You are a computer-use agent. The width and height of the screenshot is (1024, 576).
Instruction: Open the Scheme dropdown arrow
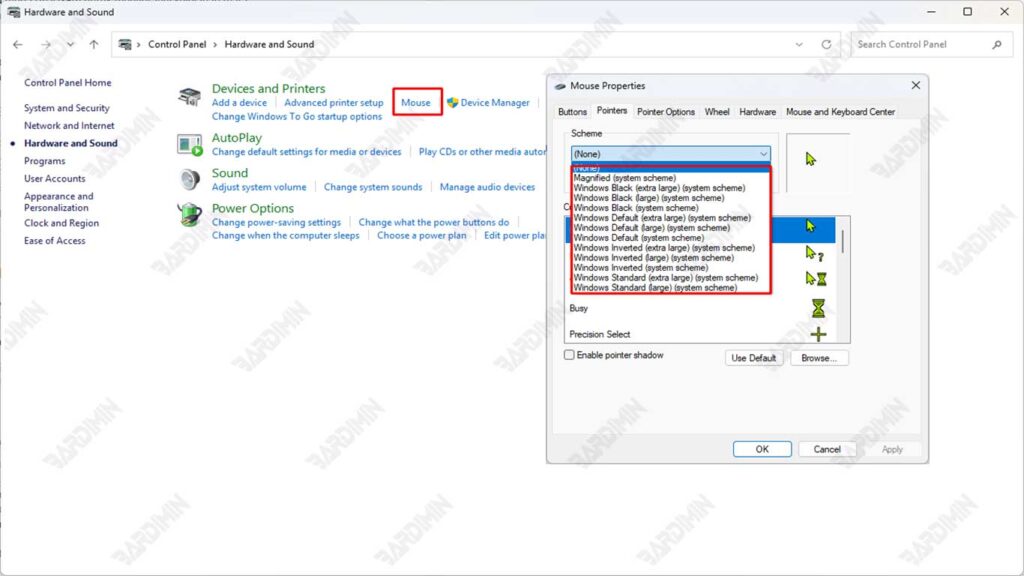point(763,154)
